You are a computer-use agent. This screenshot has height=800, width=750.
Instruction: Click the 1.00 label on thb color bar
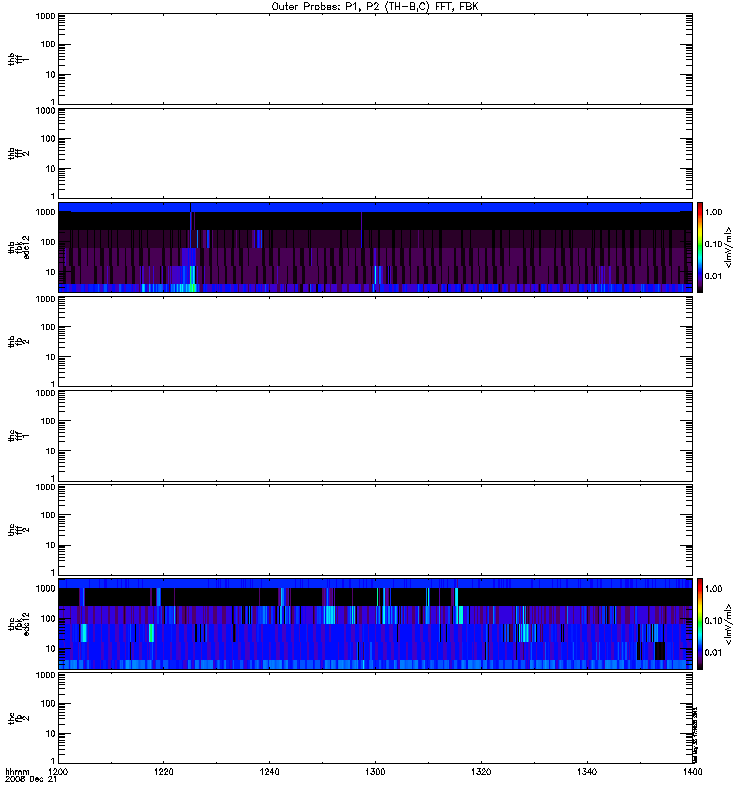point(713,212)
